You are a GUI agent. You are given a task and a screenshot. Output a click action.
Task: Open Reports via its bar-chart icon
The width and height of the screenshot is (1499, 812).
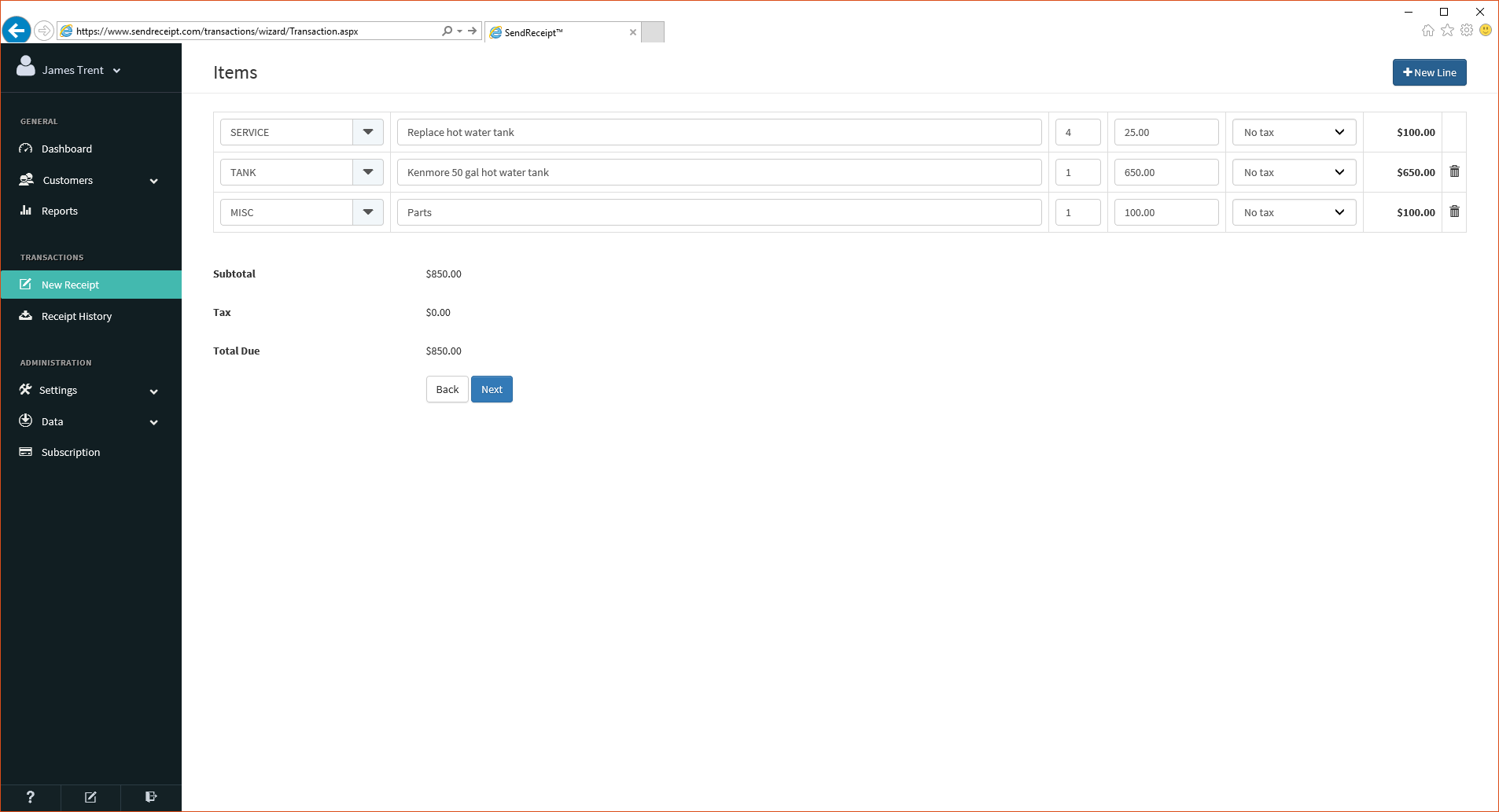pos(26,211)
